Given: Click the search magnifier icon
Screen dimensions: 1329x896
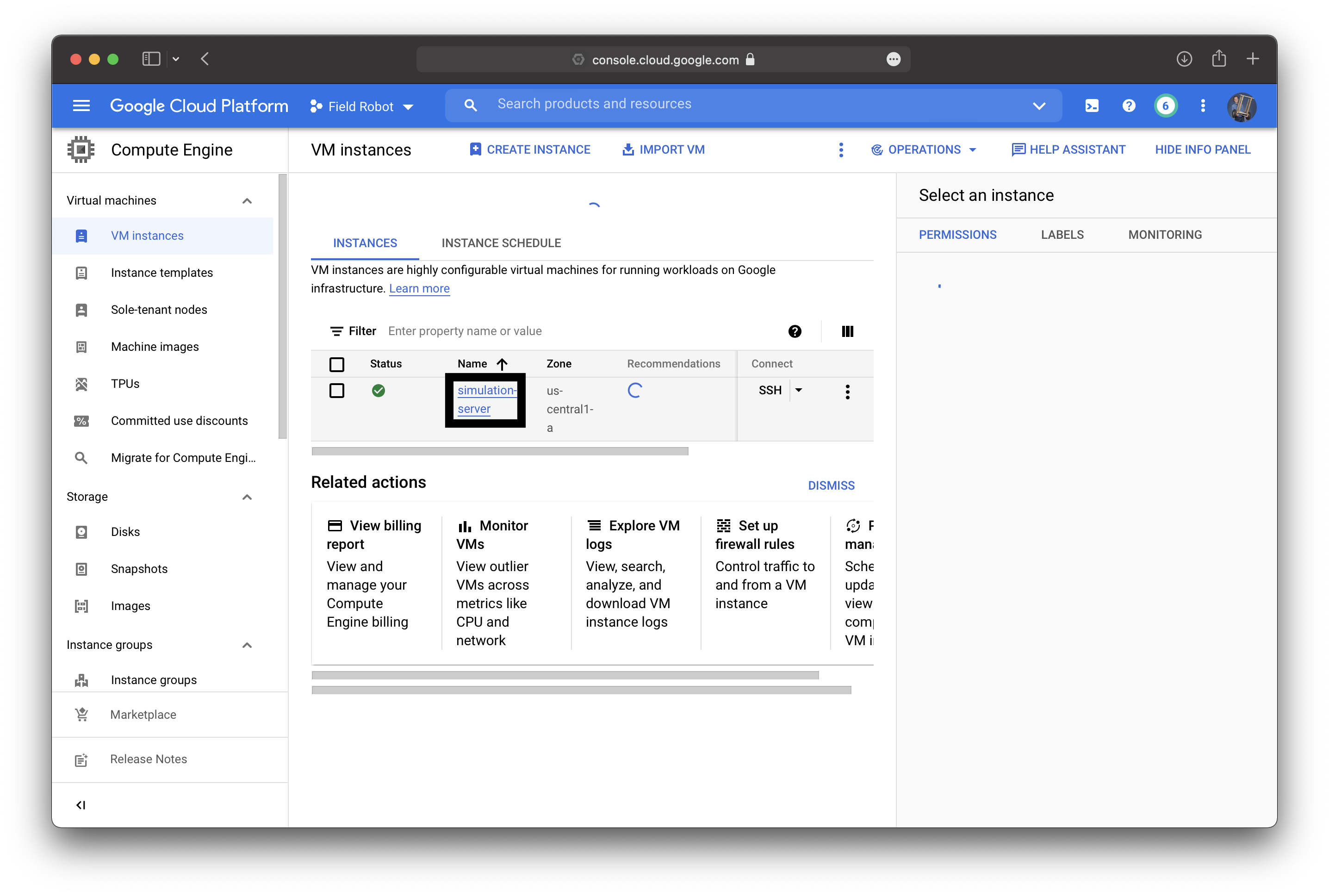Looking at the screenshot, I should (470, 105).
